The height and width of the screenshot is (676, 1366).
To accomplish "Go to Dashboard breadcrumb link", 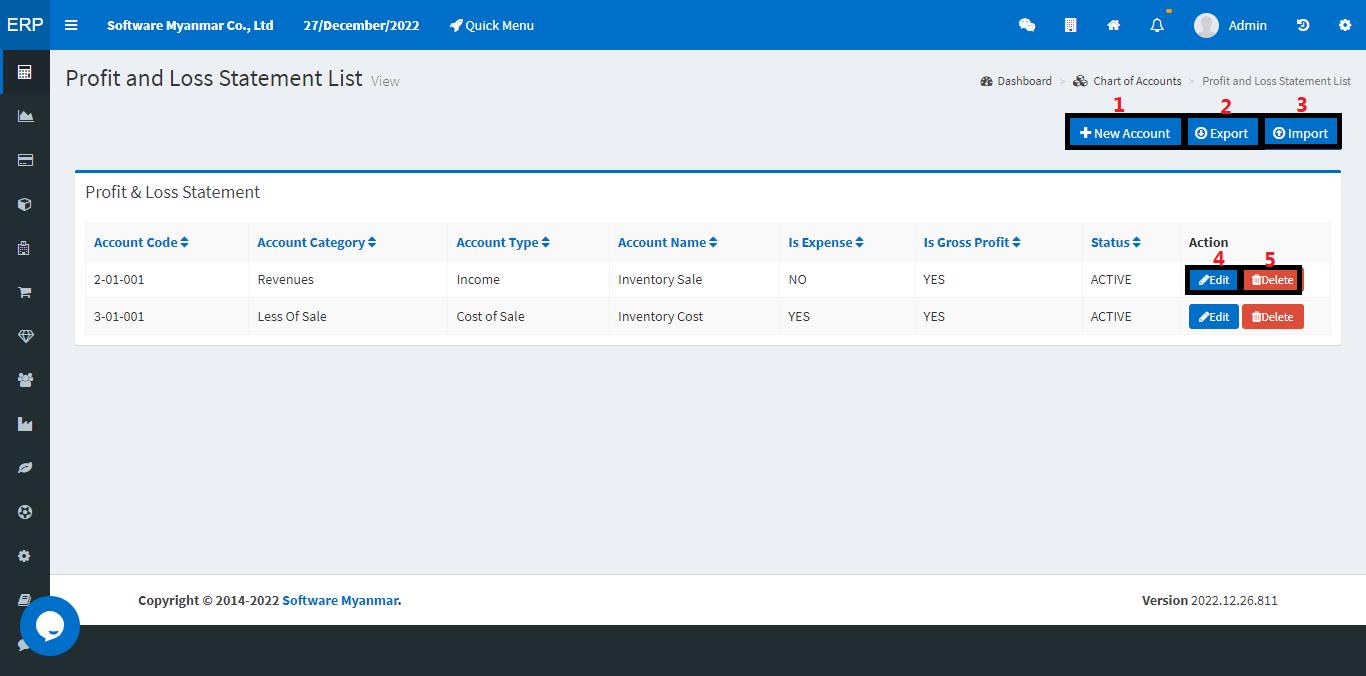I will (x=1016, y=81).
